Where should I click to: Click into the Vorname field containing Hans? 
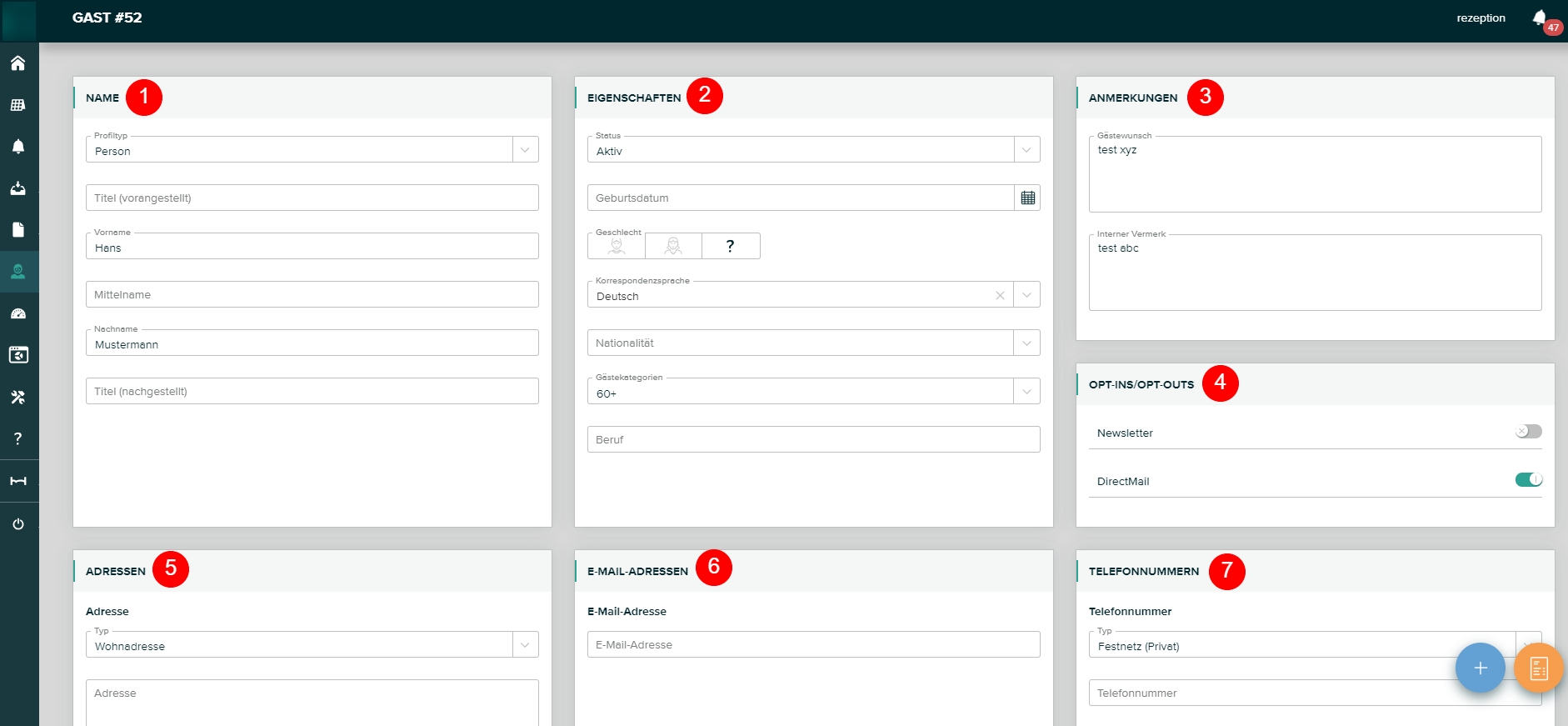(312, 248)
